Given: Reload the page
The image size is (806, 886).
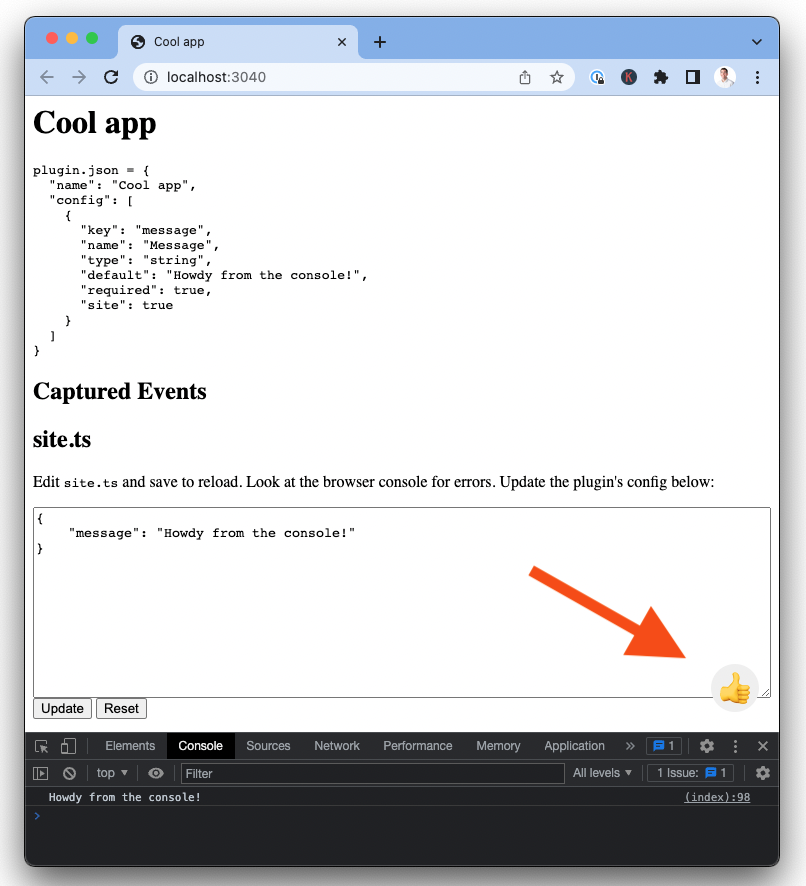Looking at the screenshot, I should click(111, 77).
